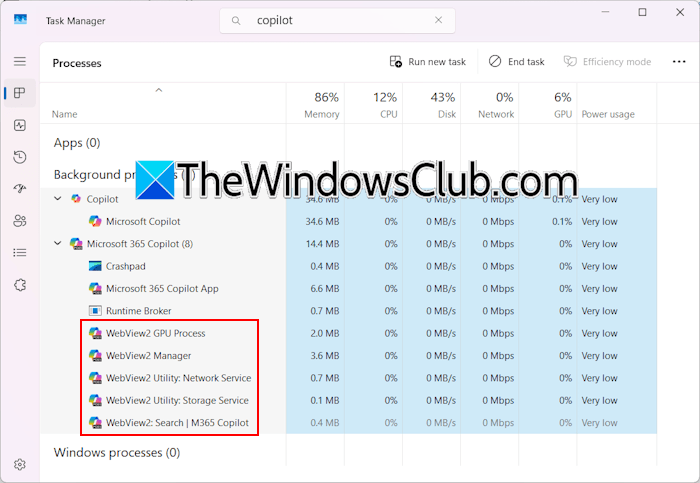Click the 2.0 MB memory value
700x483 pixels.
pyautogui.click(x=325, y=333)
